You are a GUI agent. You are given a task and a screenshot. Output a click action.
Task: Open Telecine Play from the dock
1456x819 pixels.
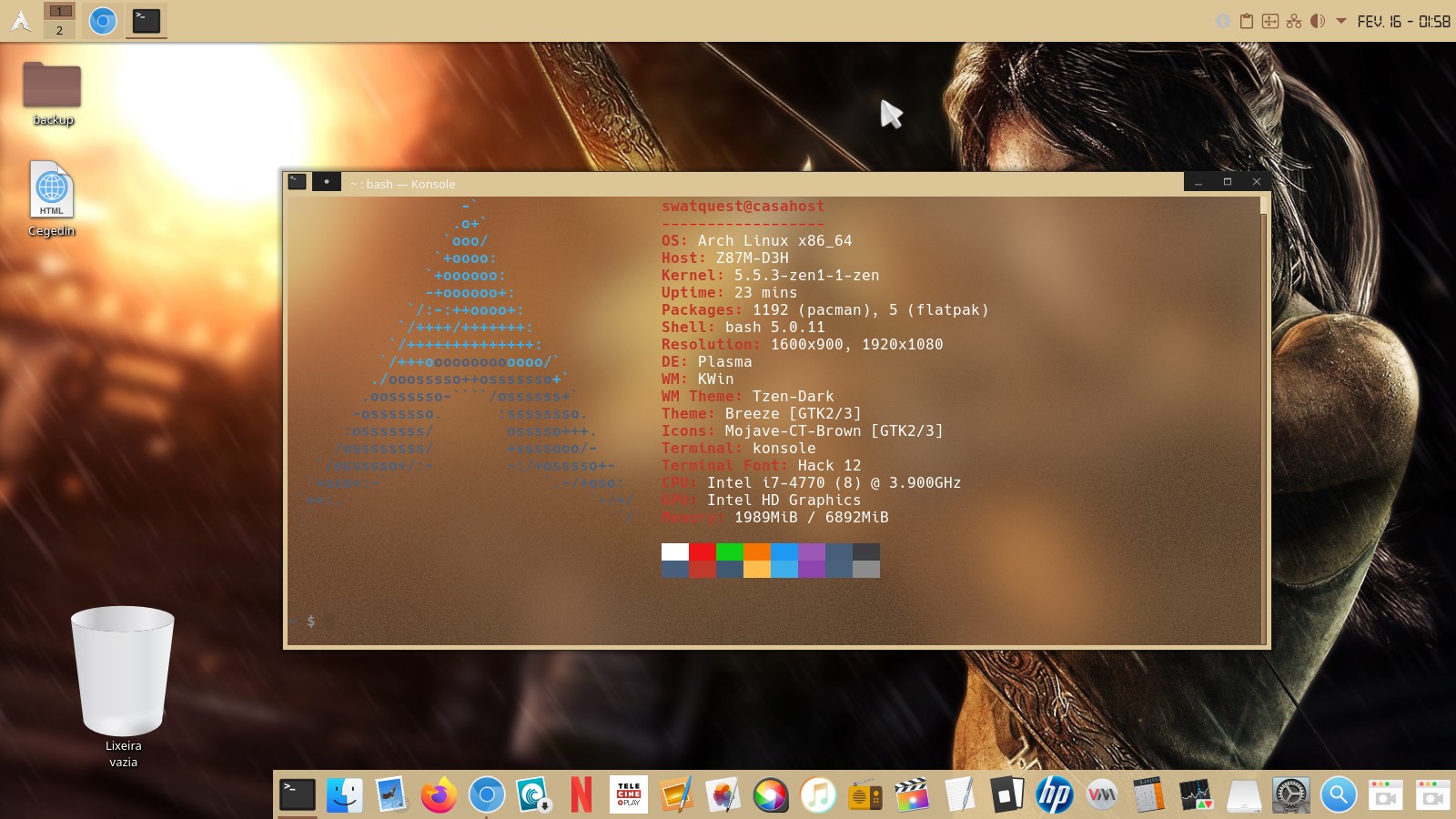point(629,795)
